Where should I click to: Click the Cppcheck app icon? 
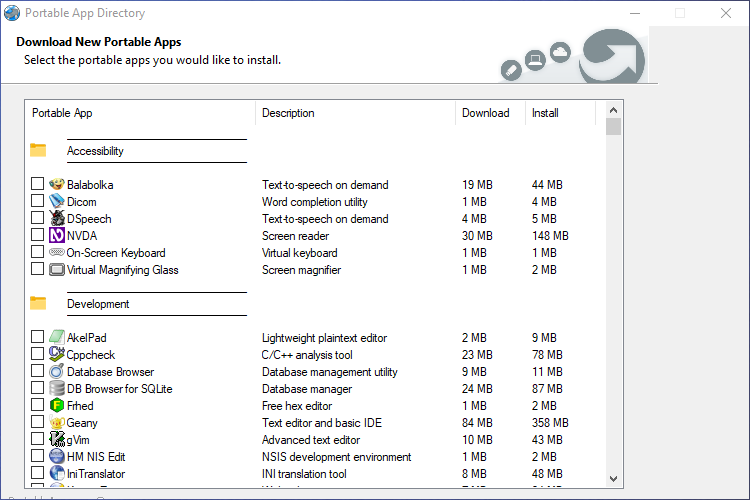[57, 355]
